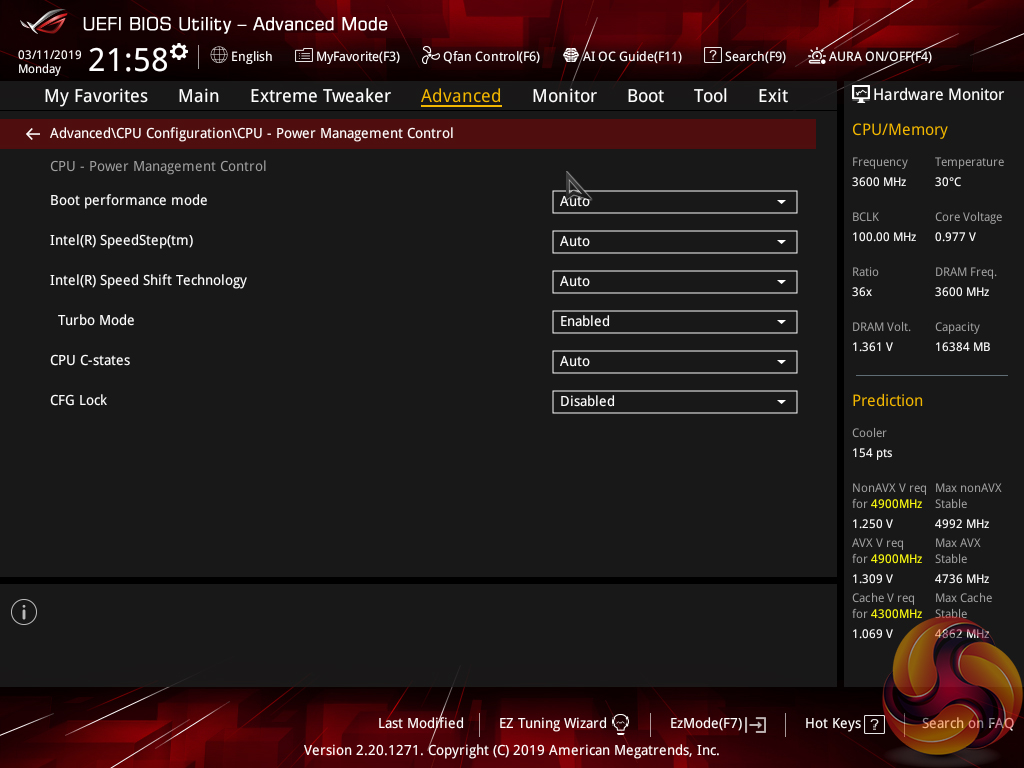Click Last Modified button
This screenshot has width=1024, height=768.
click(421, 723)
